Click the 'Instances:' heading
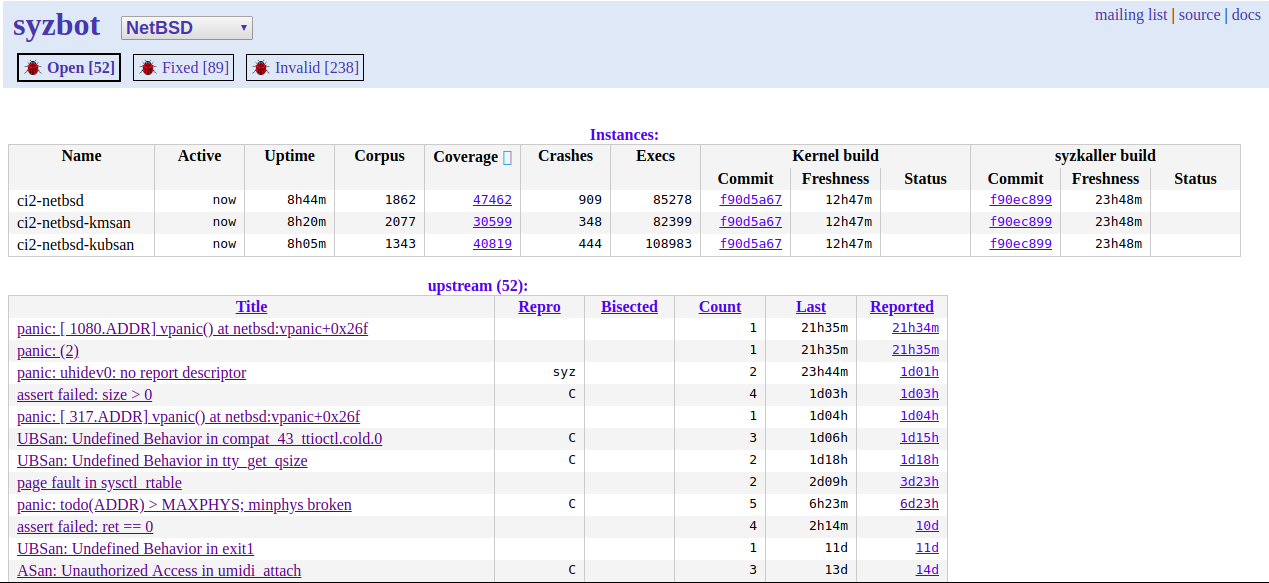Viewport: 1269px width, 583px height. pos(624,135)
